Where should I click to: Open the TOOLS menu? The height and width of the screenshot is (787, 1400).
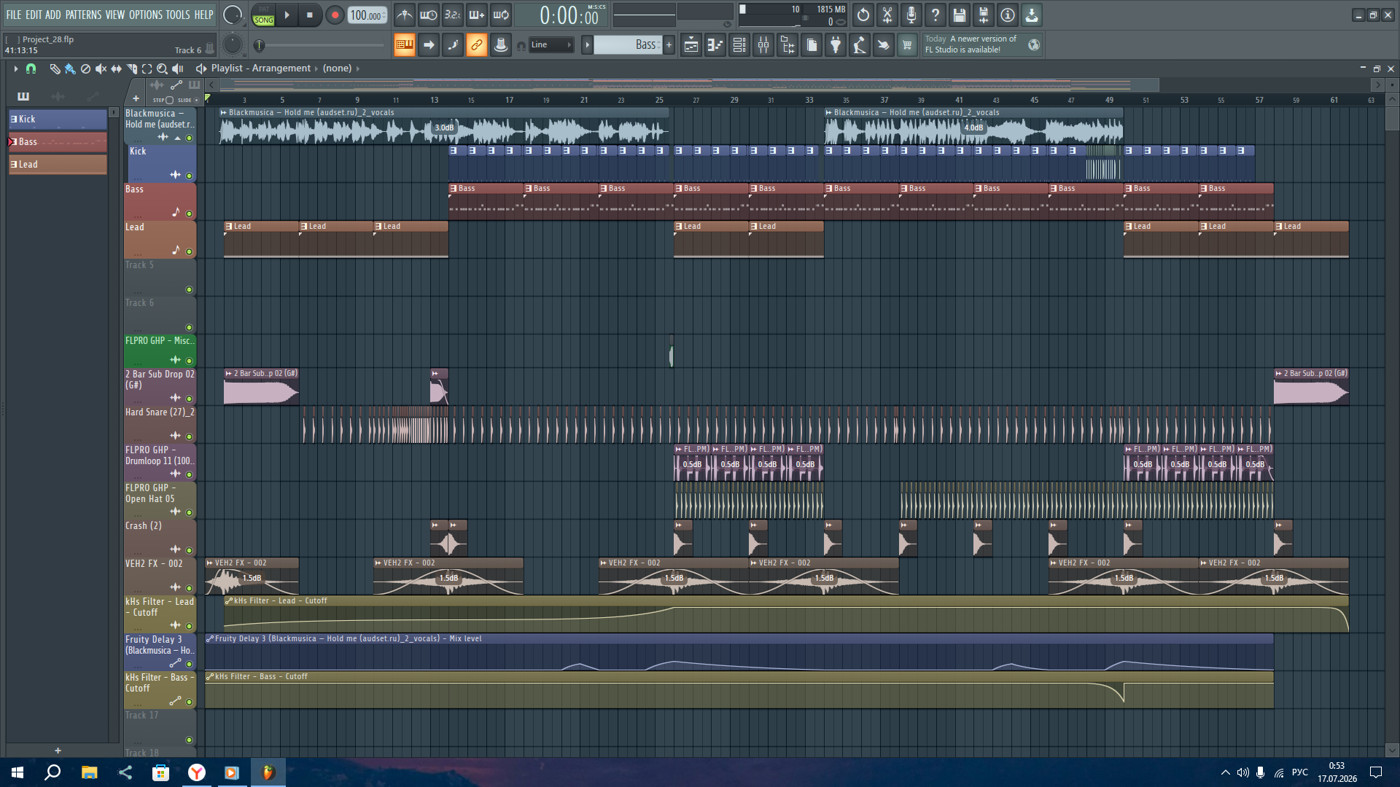pos(177,15)
